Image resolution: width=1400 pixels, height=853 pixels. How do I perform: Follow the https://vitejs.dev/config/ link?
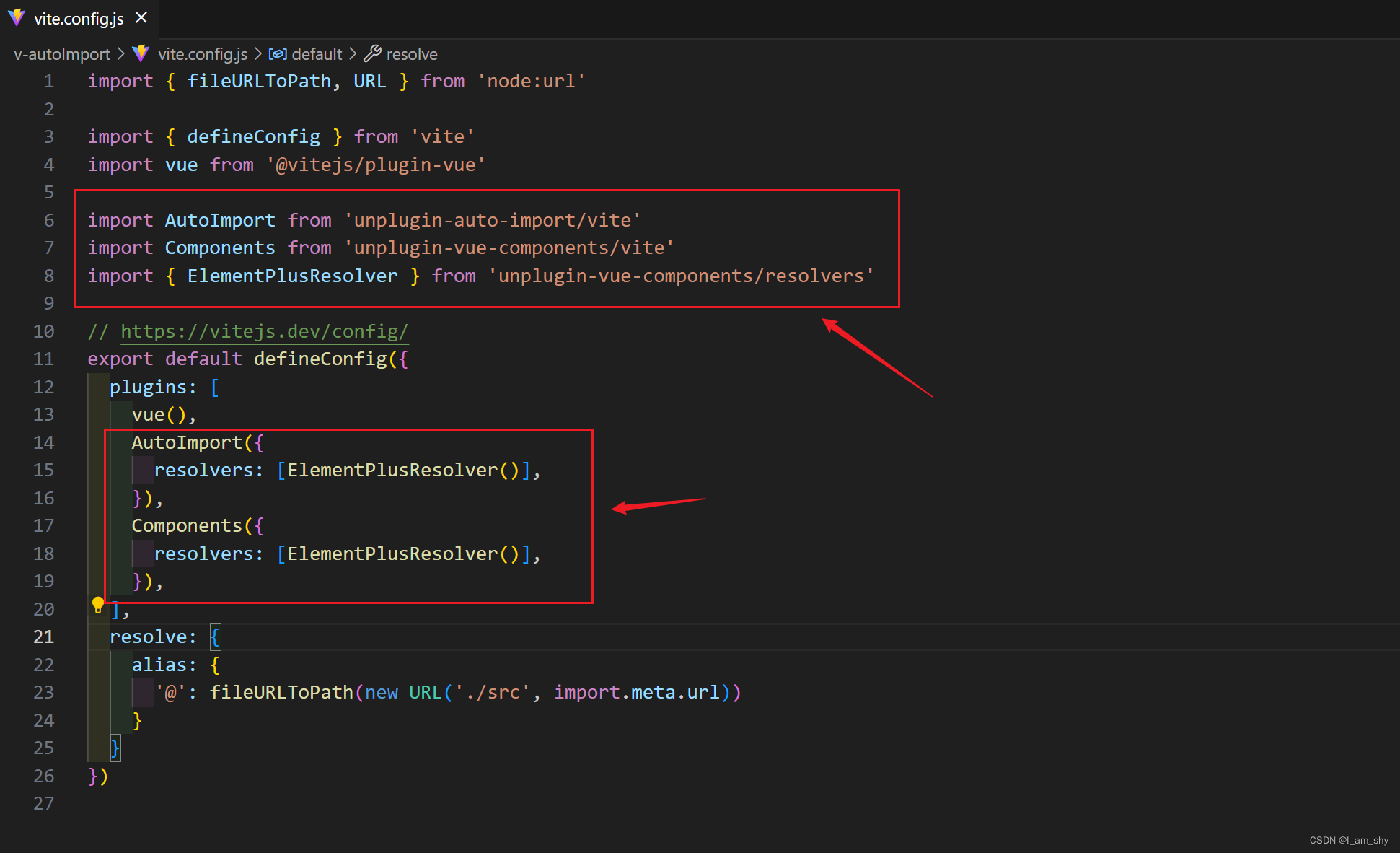coord(264,331)
